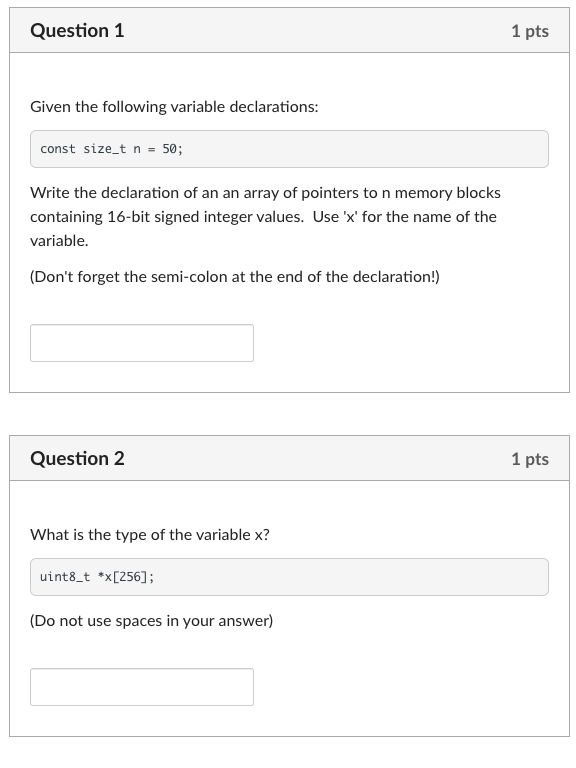Click '*x' in the uint8_t declaration
The width and height of the screenshot is (576, 768).
click(x=105, y=577)
